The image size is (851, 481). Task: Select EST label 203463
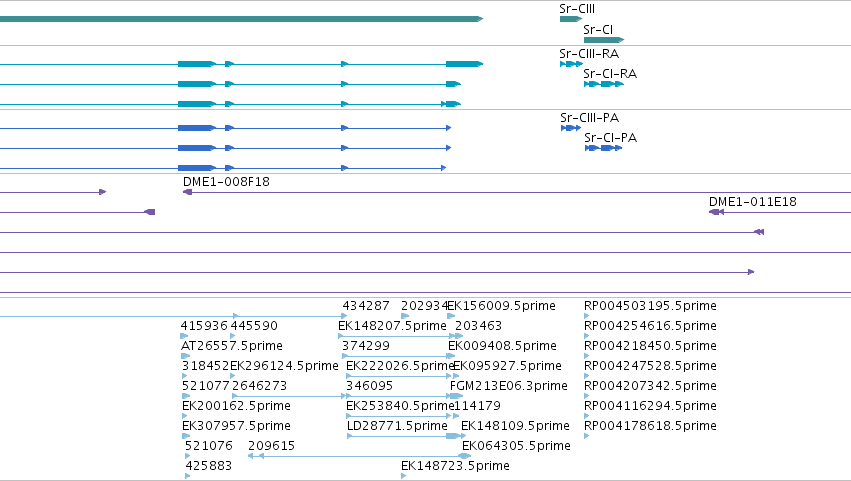(x=478, y=326)
